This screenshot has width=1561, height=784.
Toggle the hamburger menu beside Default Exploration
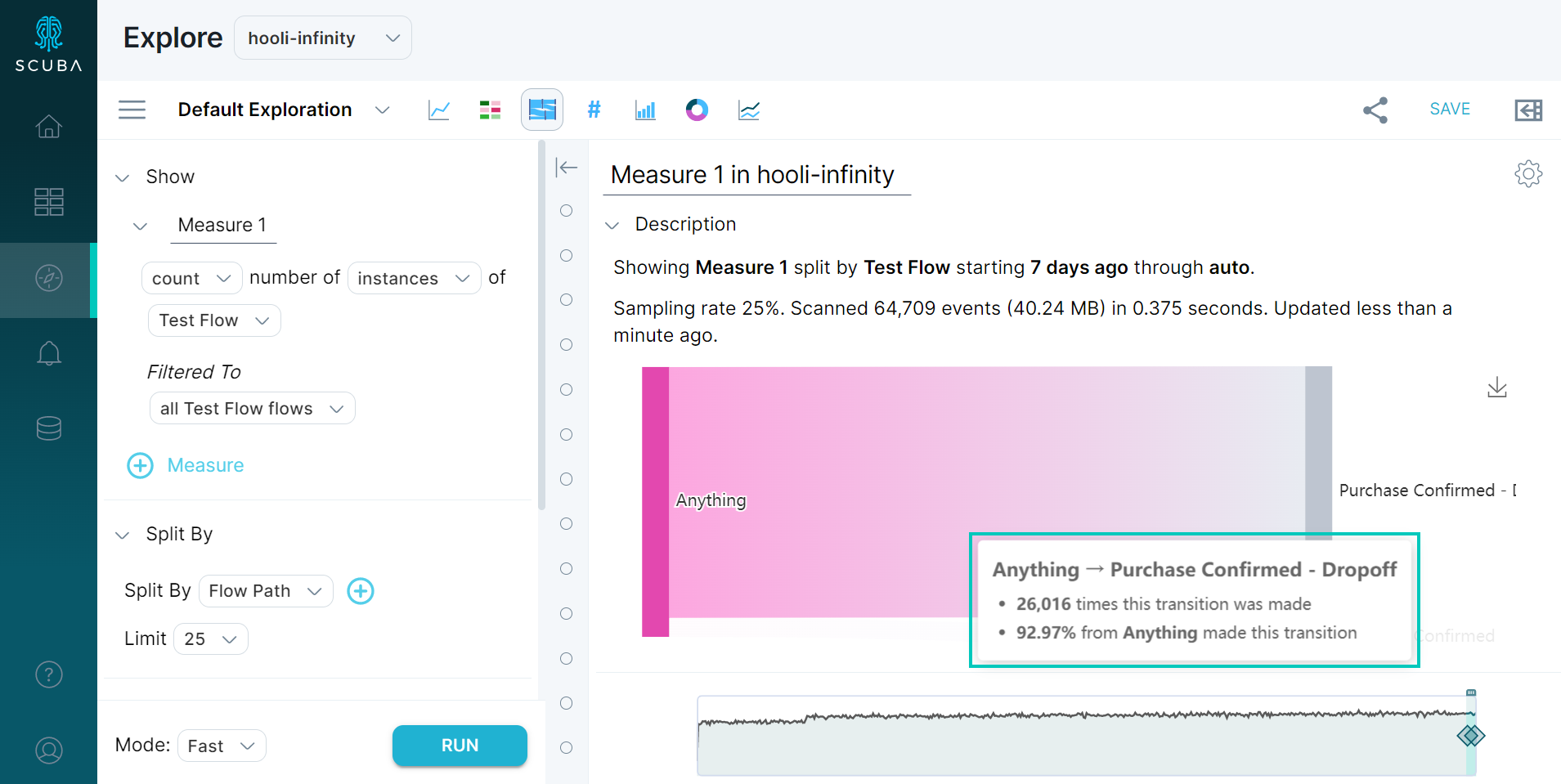click(132, 110)
